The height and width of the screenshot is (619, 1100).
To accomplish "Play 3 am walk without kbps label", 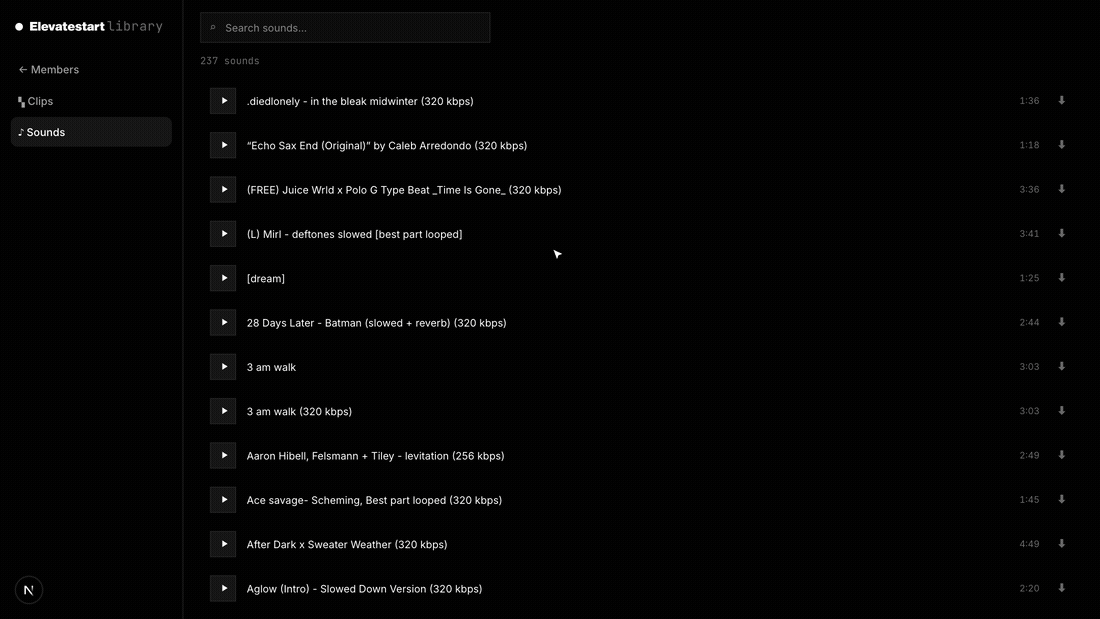I will click(x=223, y=367).
